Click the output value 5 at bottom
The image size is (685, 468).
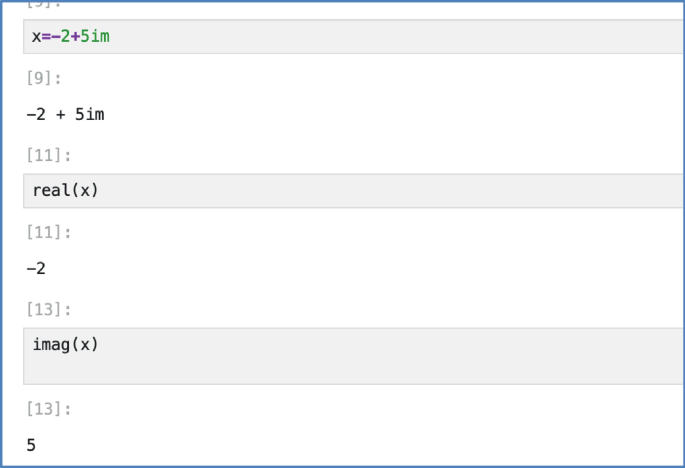(31, 444)
